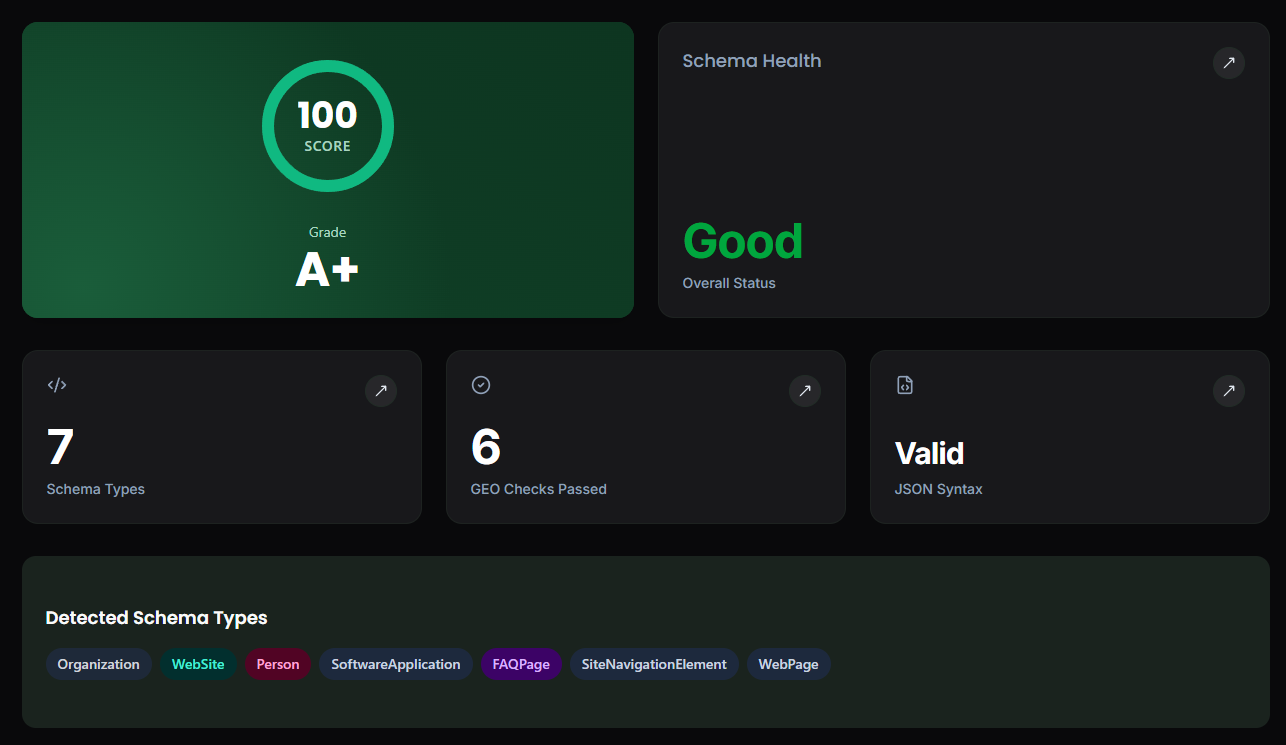Click the A+ grade display
Image resolution: width=1286 pixels, height=745 pixels.
(327, 268)
